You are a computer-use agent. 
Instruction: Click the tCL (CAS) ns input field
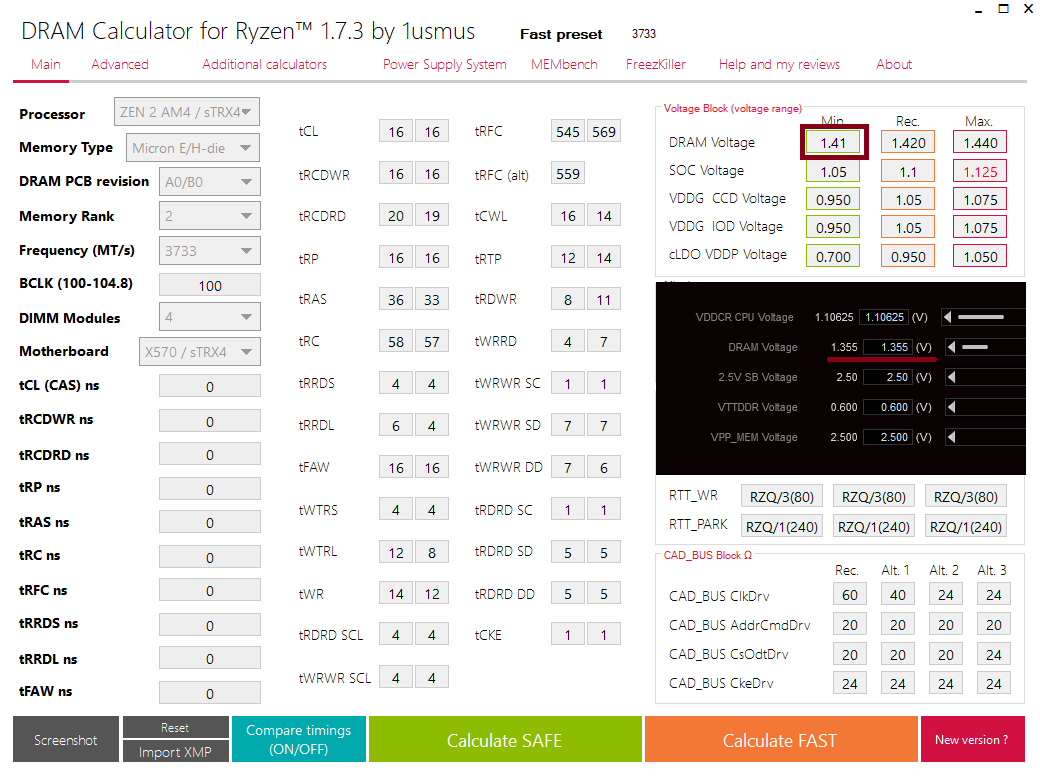point(210,386)
